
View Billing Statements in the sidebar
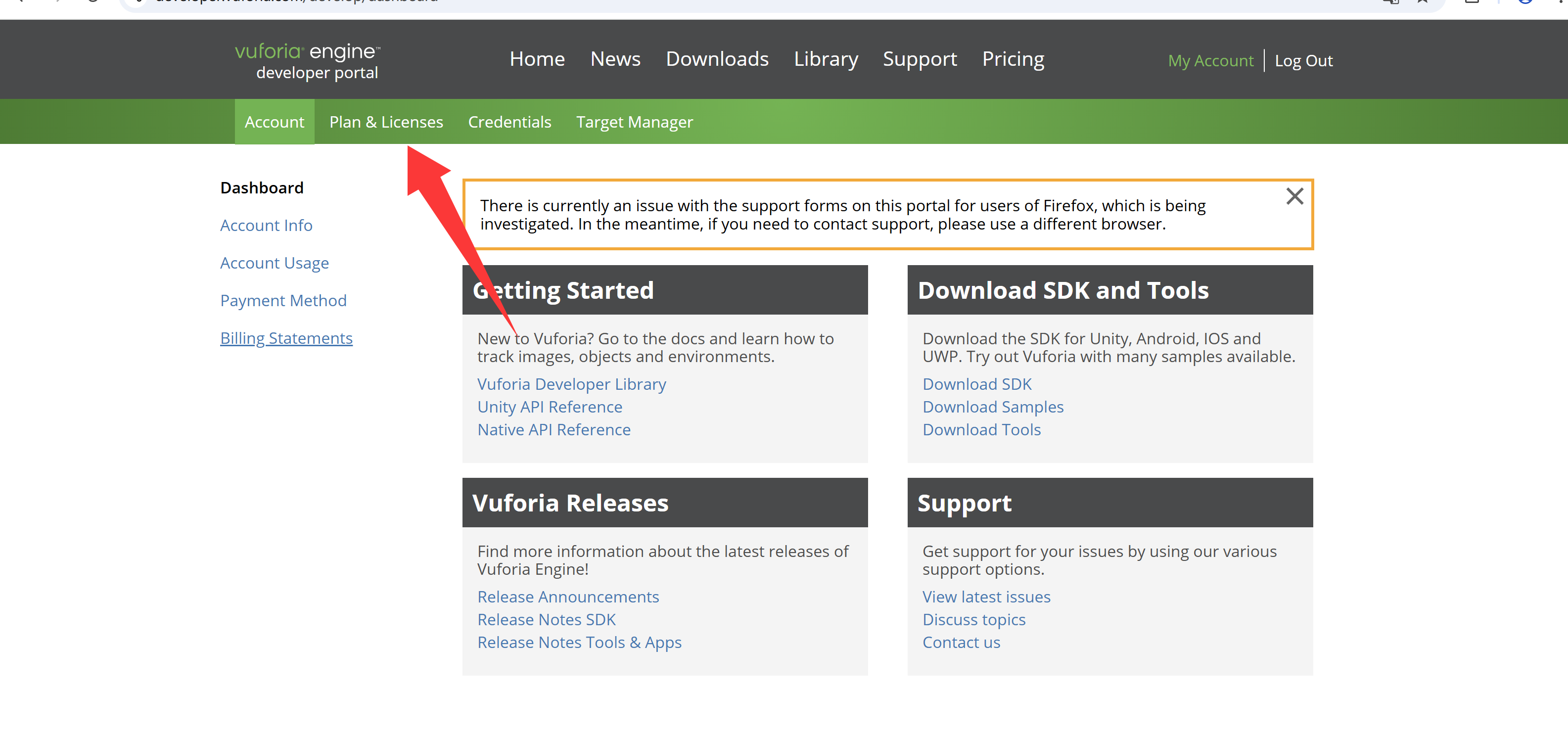point(286,338)
